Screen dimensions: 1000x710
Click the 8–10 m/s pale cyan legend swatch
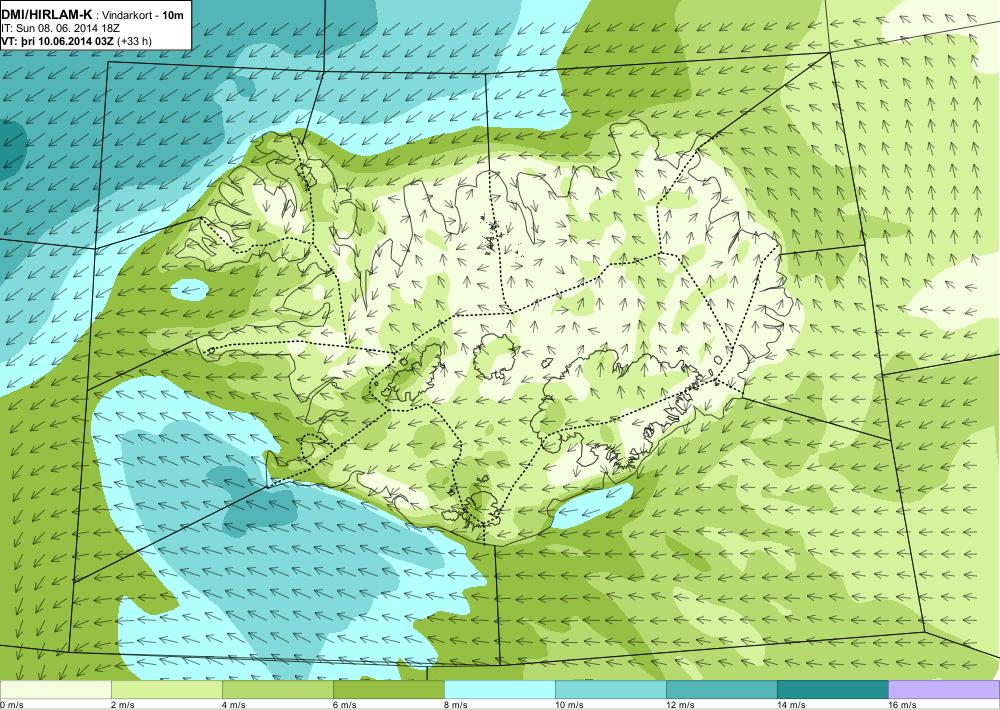pyautogui.click(x=499, y=689)
